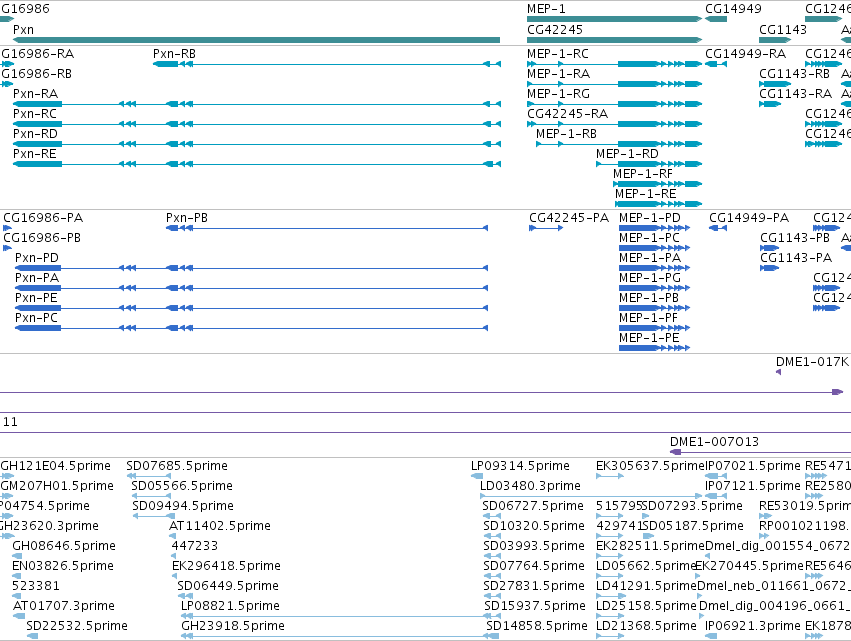Click the purple DME1-007013 feature label
This screenshot has height=641, width=851.
(x=714, y=442)
